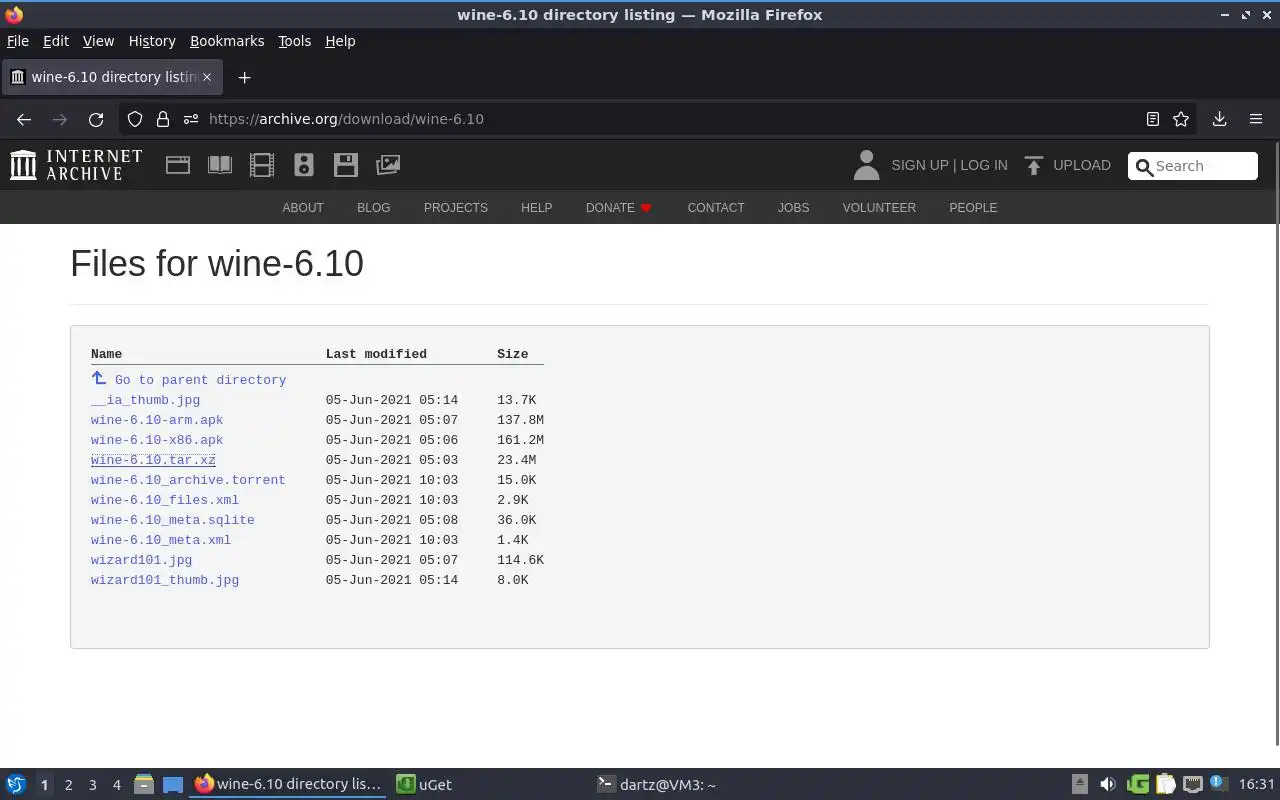
Task: Download wine-6.10-x86.apk file
Action: [157, 440]
